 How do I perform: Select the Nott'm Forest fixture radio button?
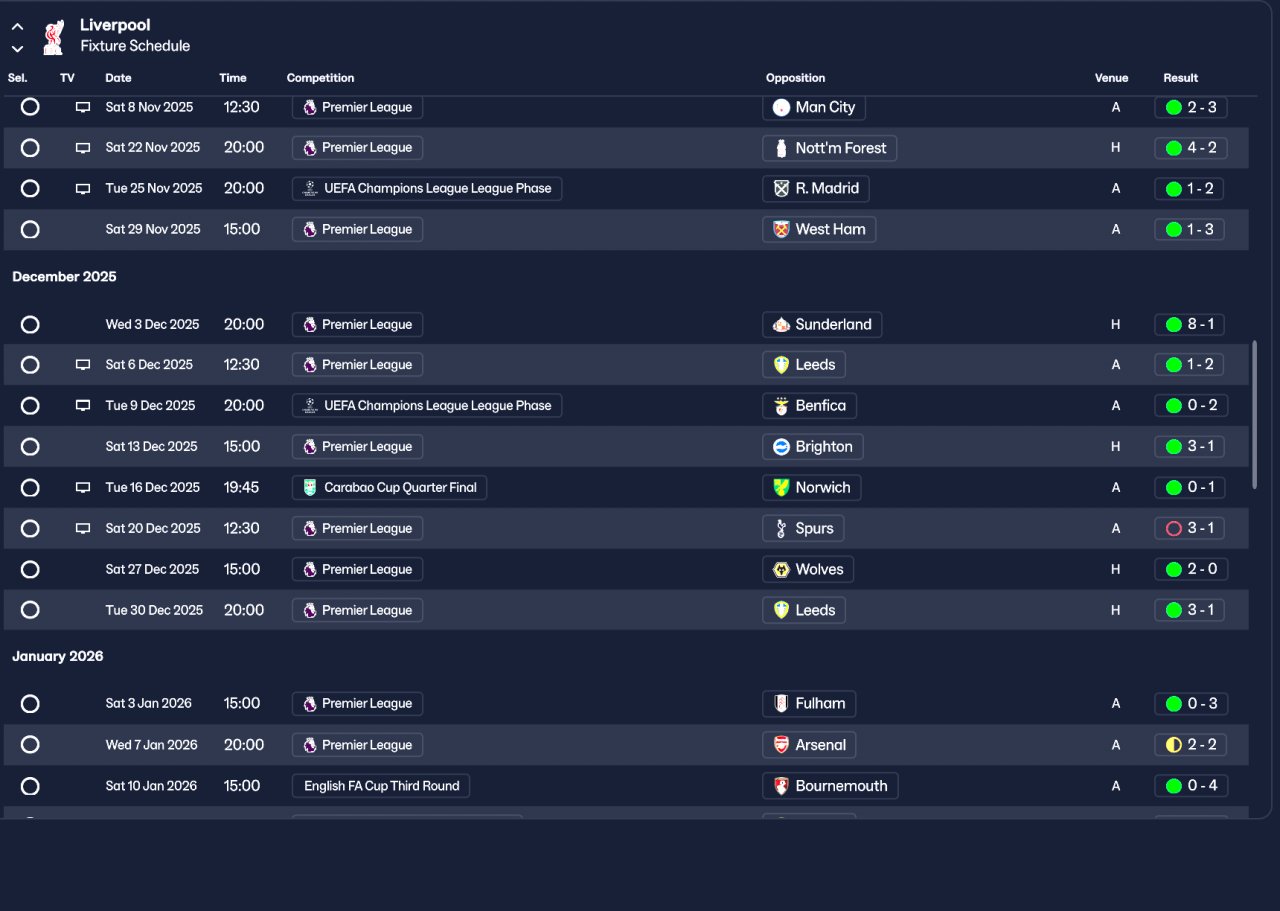pyautogui.click(x=30, y=148)
